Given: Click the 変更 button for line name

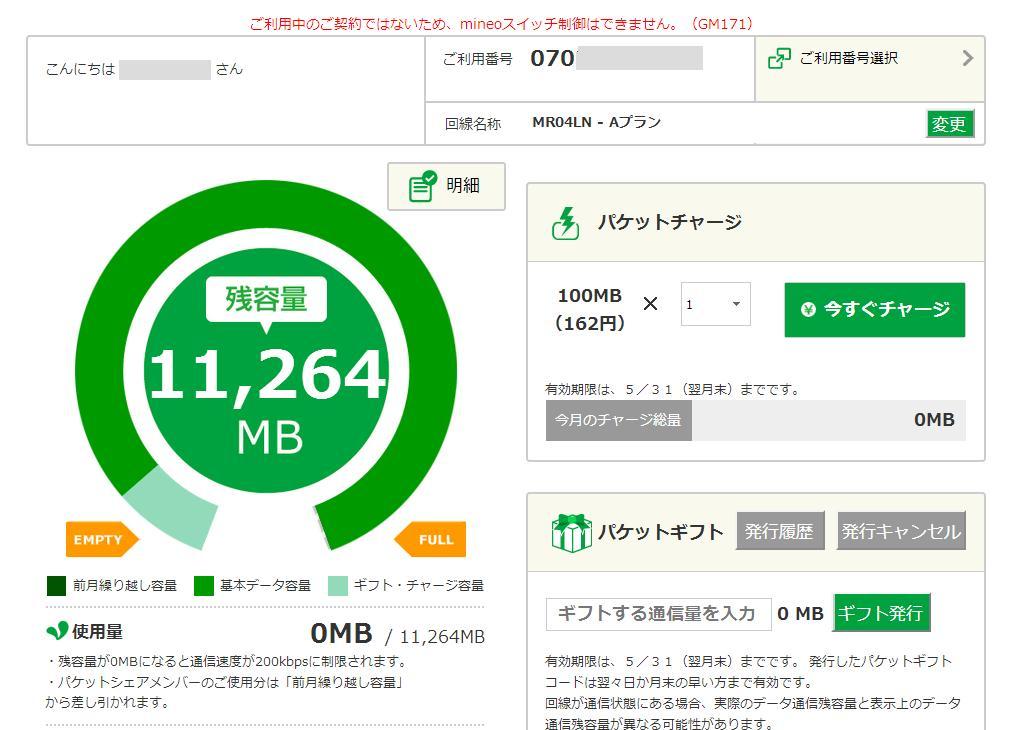Looking at the screenshot, I should pyautogui.click(x=949, y=124).
